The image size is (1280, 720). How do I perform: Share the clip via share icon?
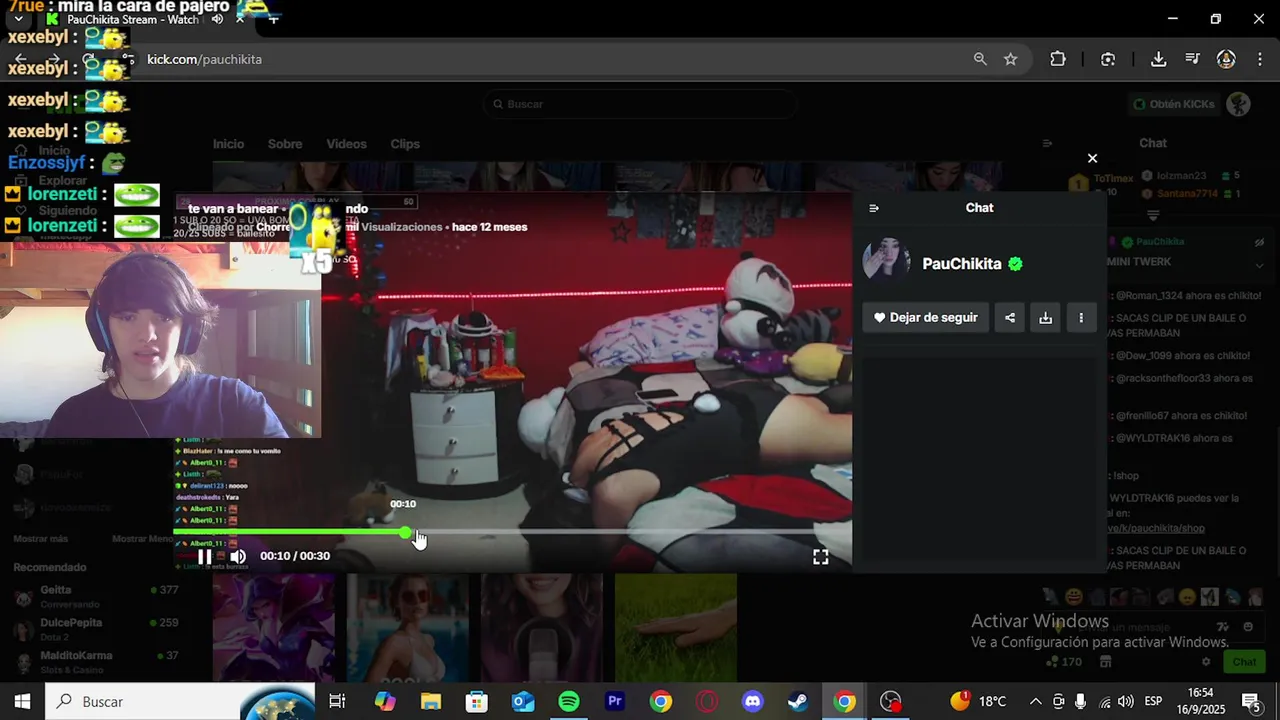[x=1010, y=318]
